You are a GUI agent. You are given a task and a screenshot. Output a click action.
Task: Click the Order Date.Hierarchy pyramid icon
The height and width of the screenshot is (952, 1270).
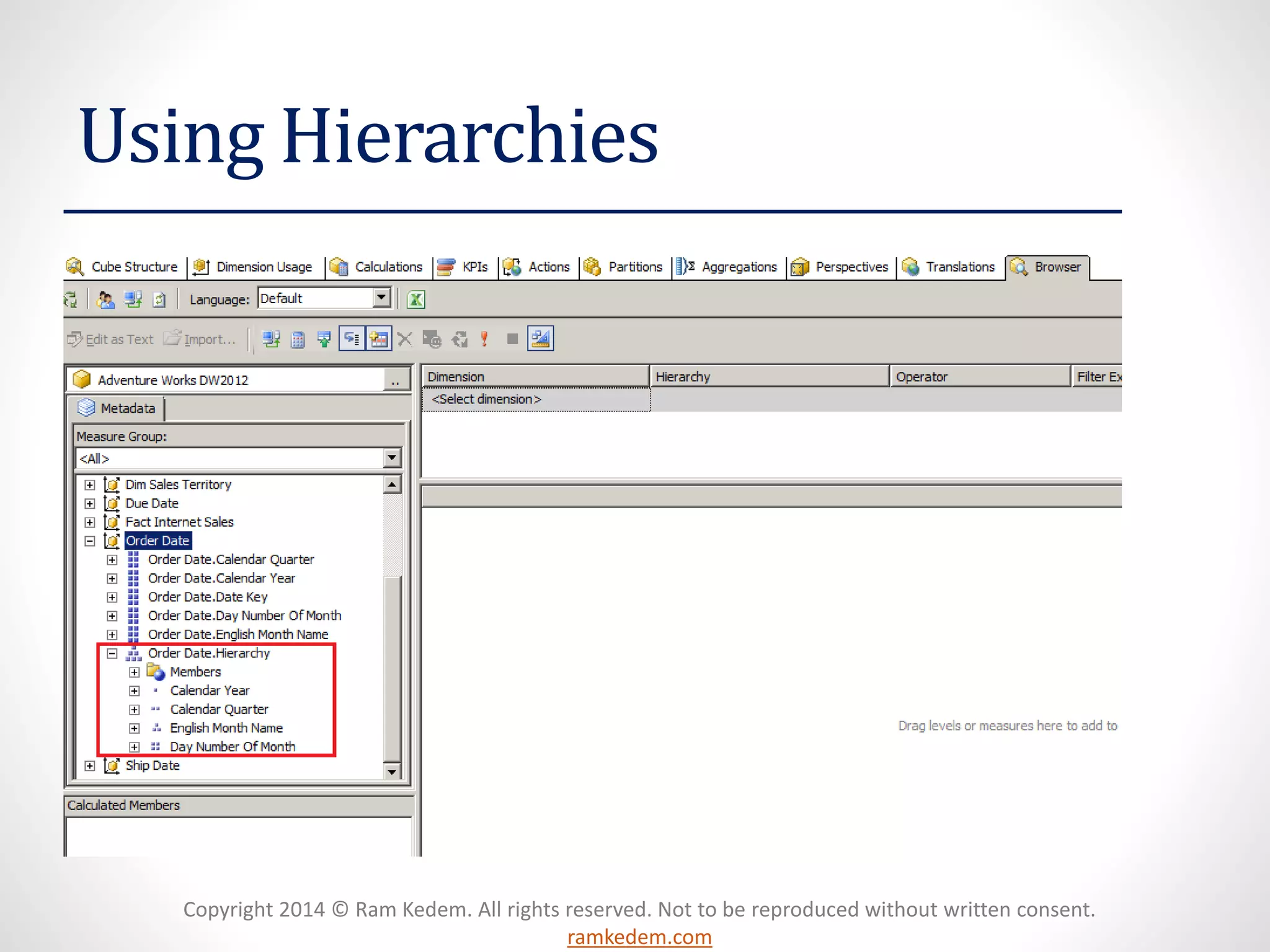tap(133, 653)
